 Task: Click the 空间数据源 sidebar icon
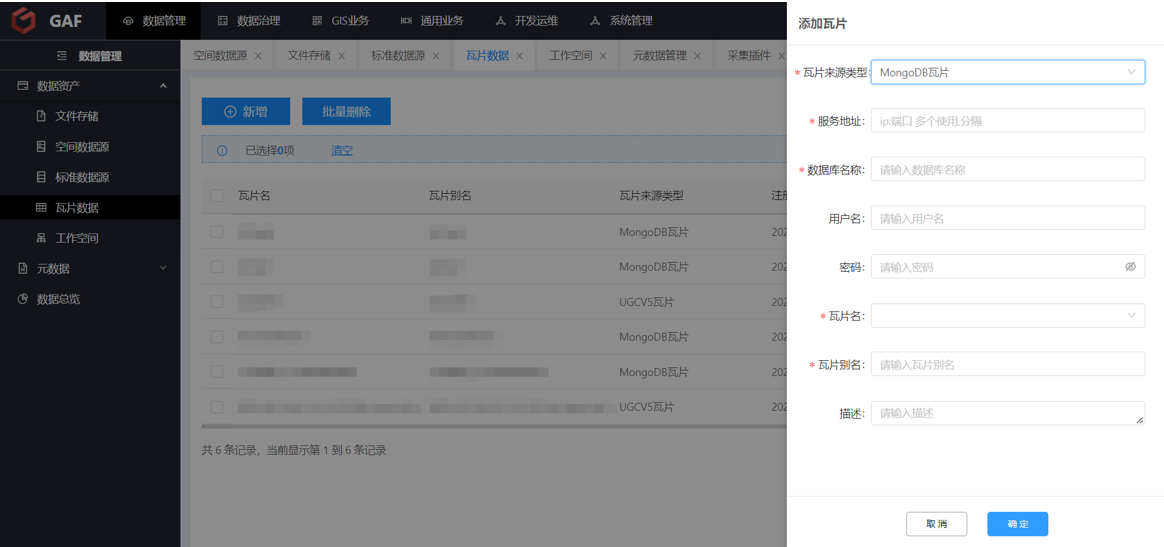pos(41,146)
